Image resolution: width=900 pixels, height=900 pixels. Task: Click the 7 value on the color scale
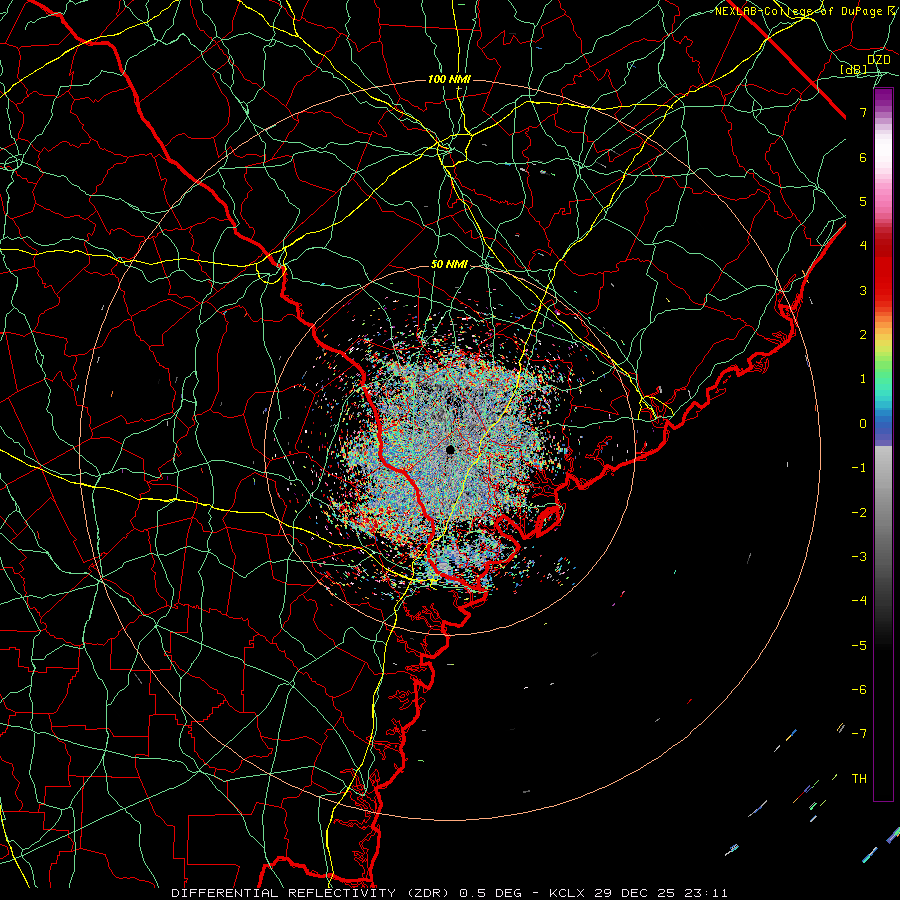(x=863, y=112)
